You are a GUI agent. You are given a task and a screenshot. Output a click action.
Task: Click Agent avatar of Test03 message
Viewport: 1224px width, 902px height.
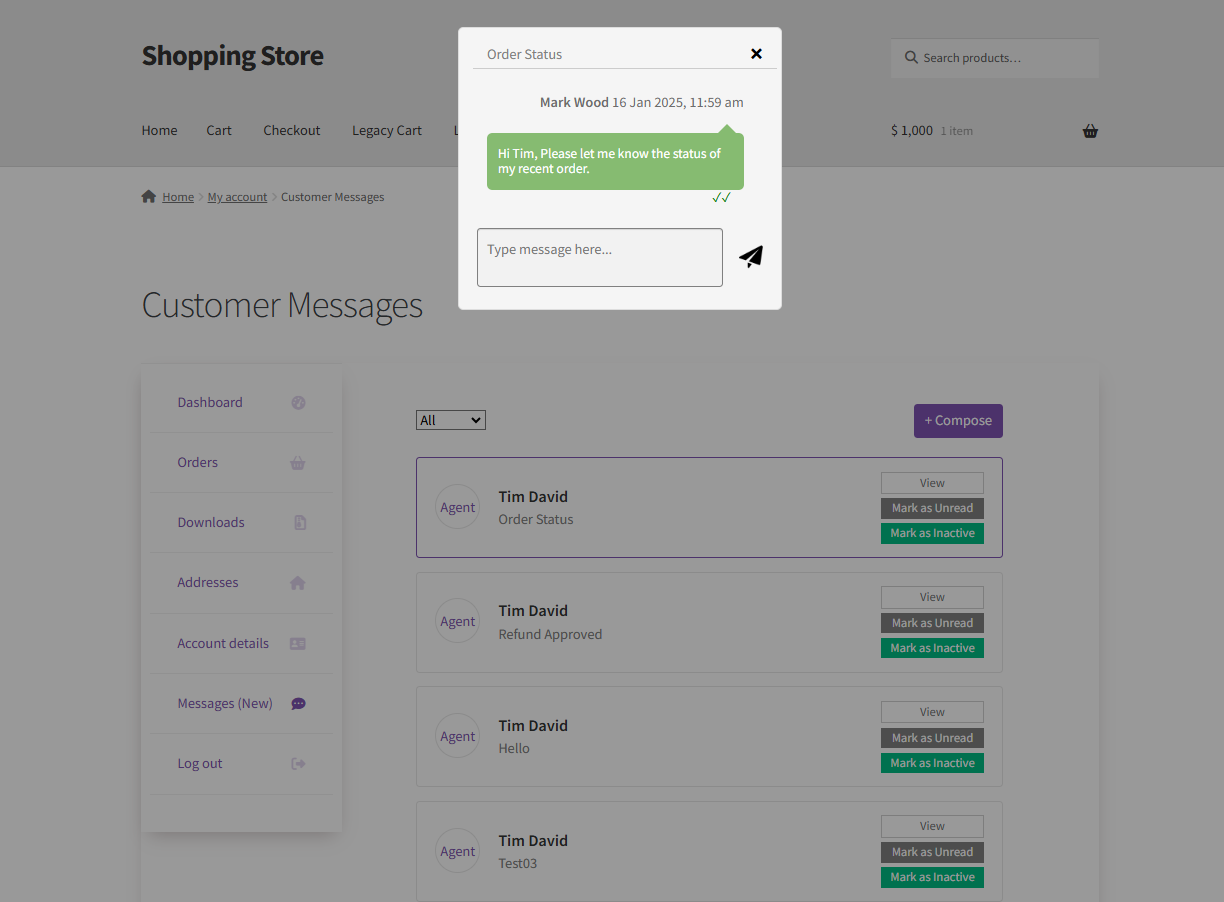click(x=458, y=851)
